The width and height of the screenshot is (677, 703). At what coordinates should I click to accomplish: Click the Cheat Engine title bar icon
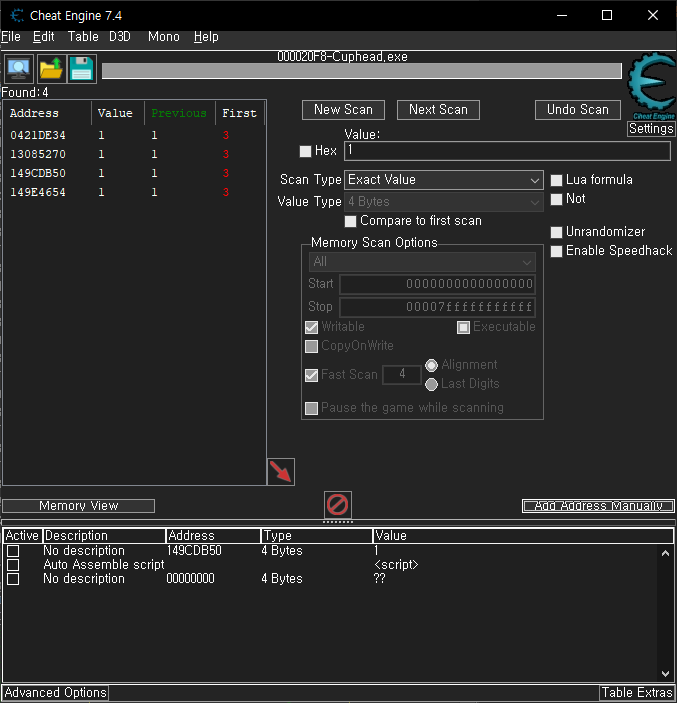(17, 16)
